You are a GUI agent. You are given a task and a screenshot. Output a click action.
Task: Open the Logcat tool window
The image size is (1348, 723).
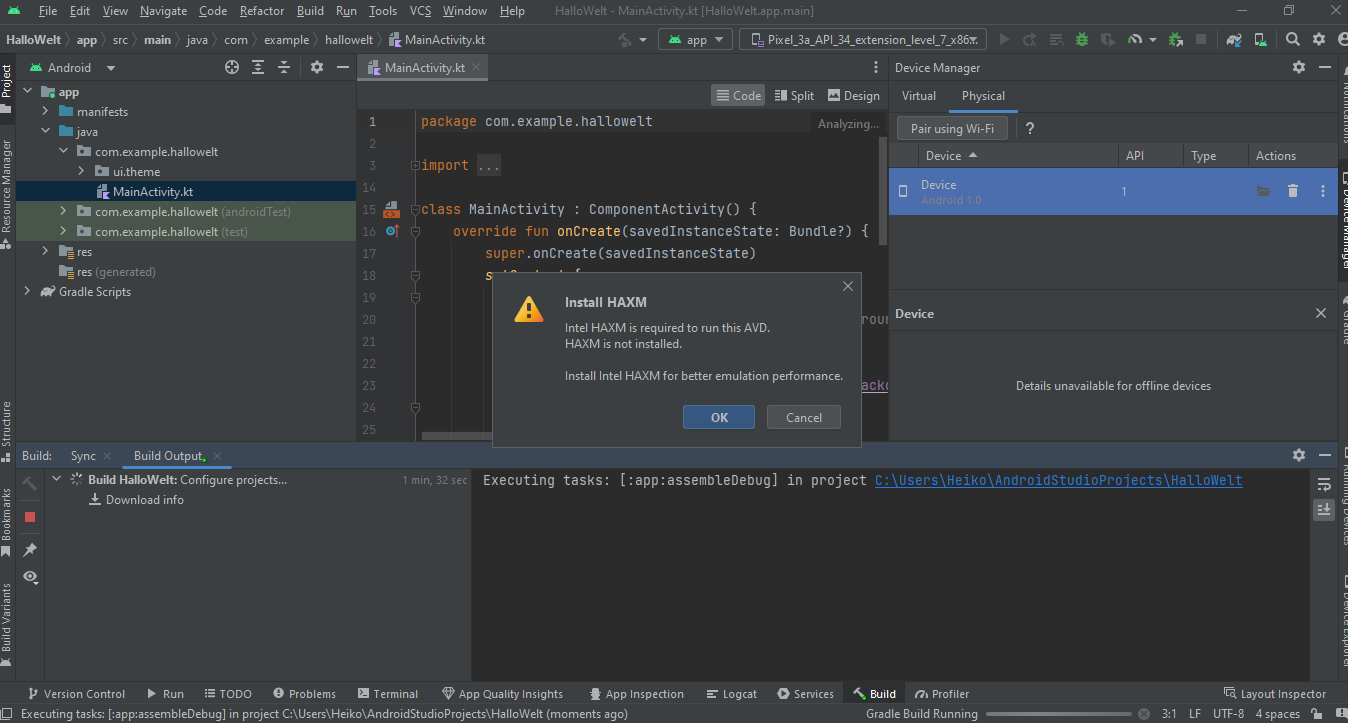tap(731, 694)
